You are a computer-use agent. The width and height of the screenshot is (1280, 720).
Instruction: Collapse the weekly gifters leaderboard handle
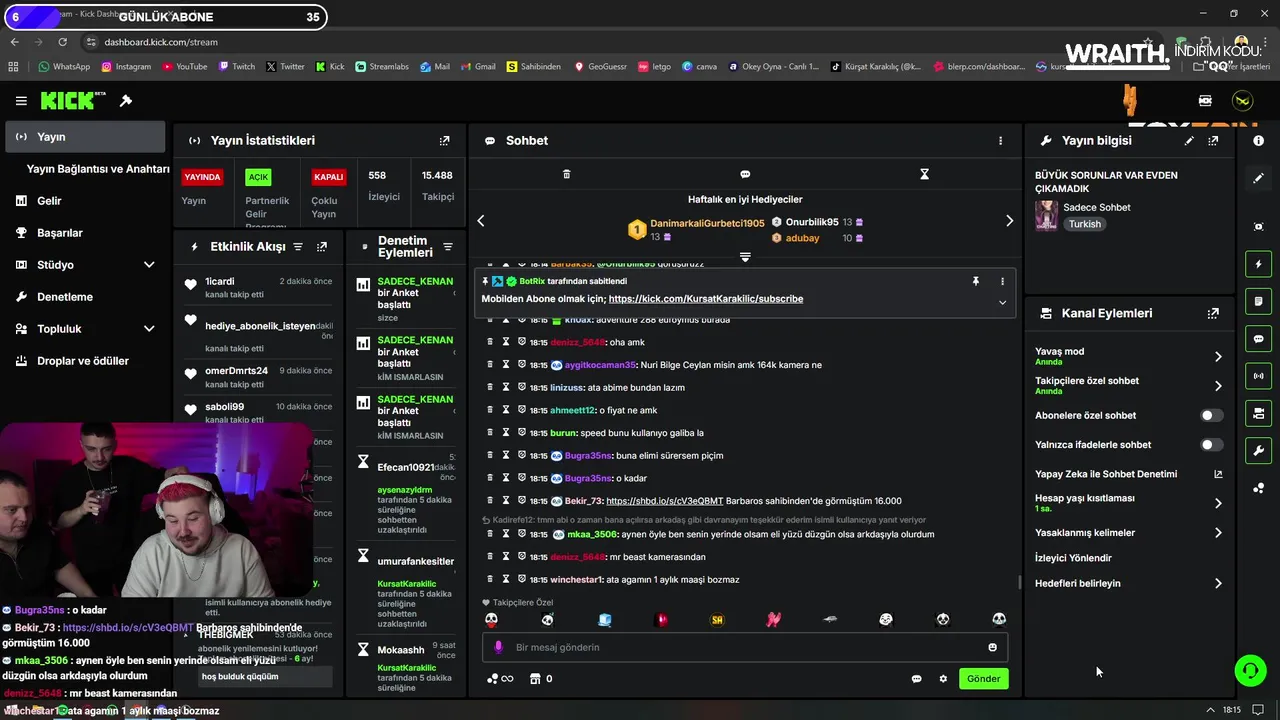coord(745,257)
